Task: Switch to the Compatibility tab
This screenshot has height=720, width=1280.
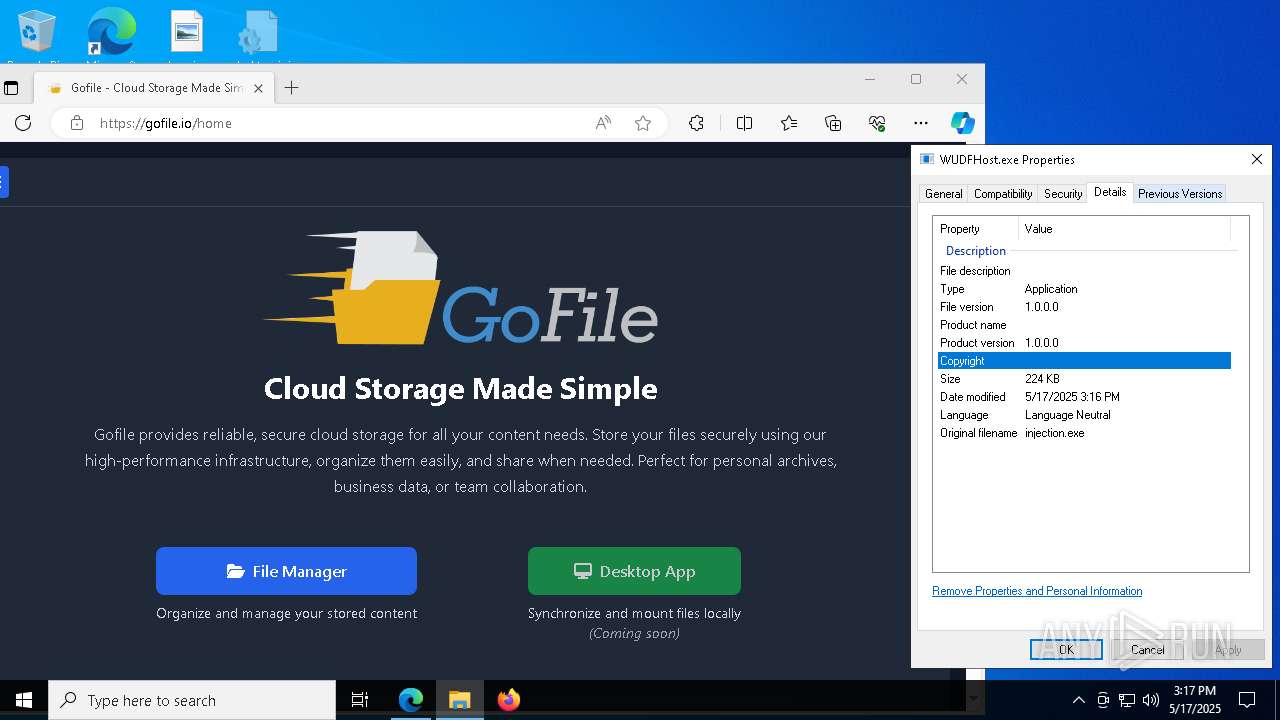Action: (x=1003, y=194)
